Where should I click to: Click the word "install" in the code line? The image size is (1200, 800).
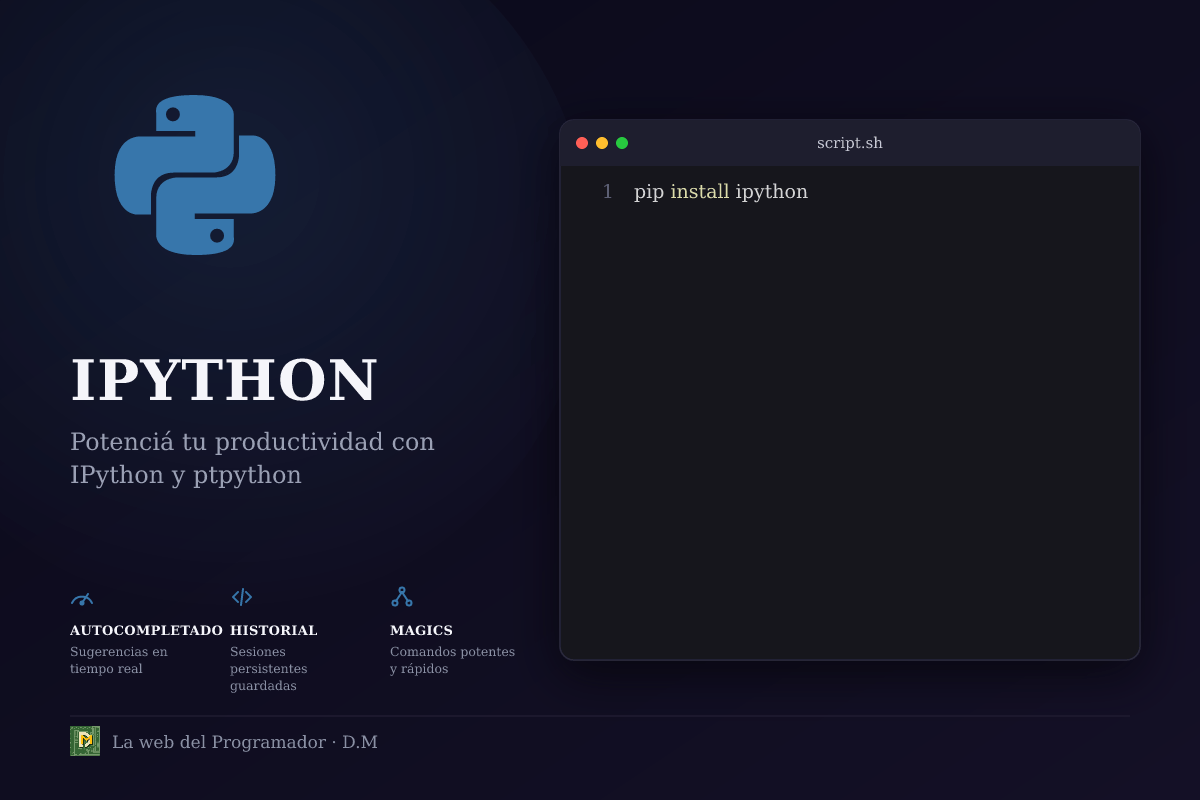(700, 192)
